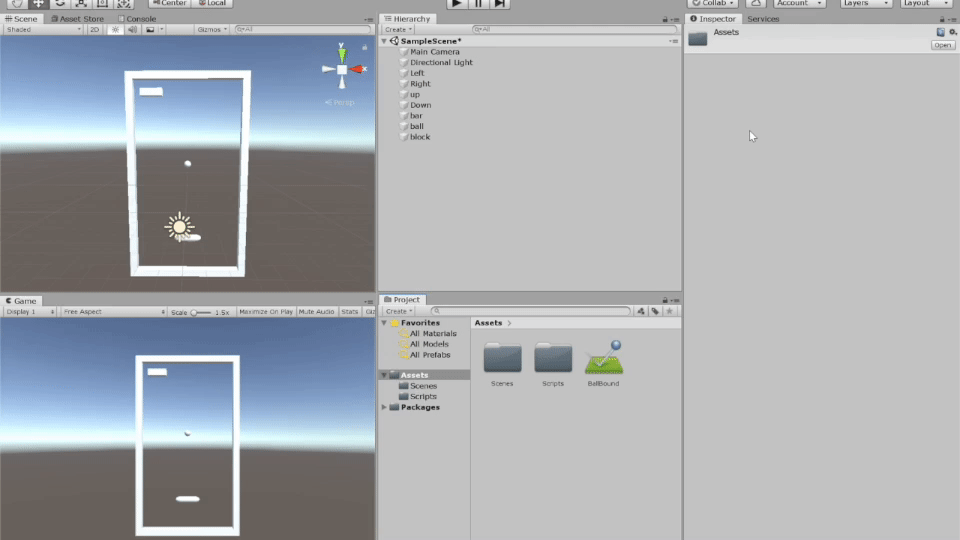Switch to the Console tab
Viewport: 960px width, 540px height.
pyautogui.click(x=137, y=19)
